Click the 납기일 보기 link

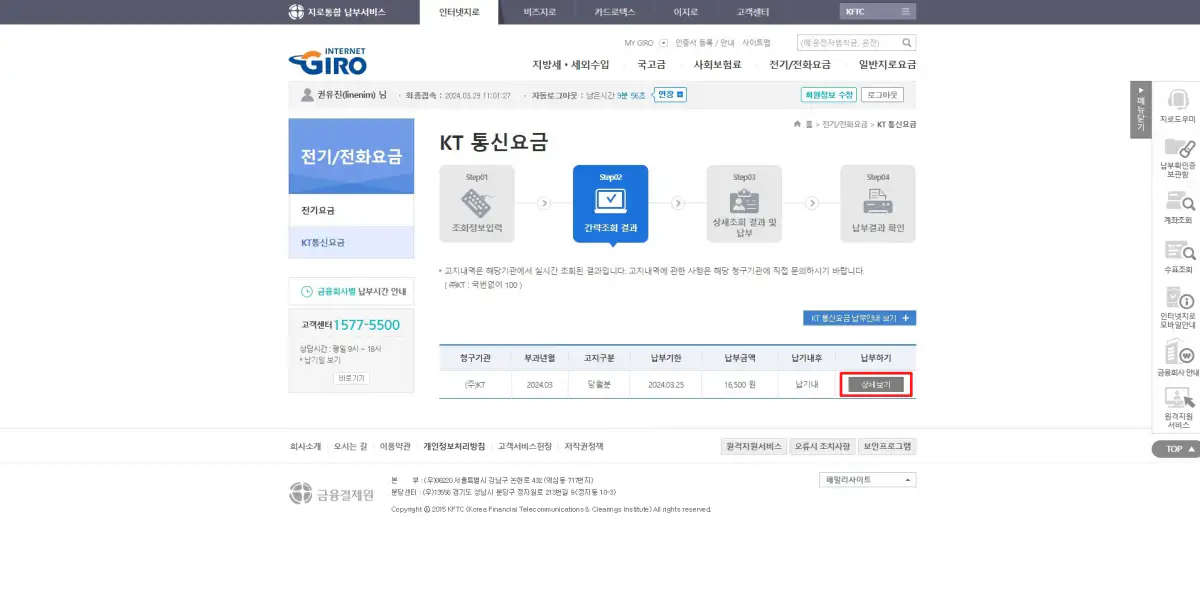point(322,359)
